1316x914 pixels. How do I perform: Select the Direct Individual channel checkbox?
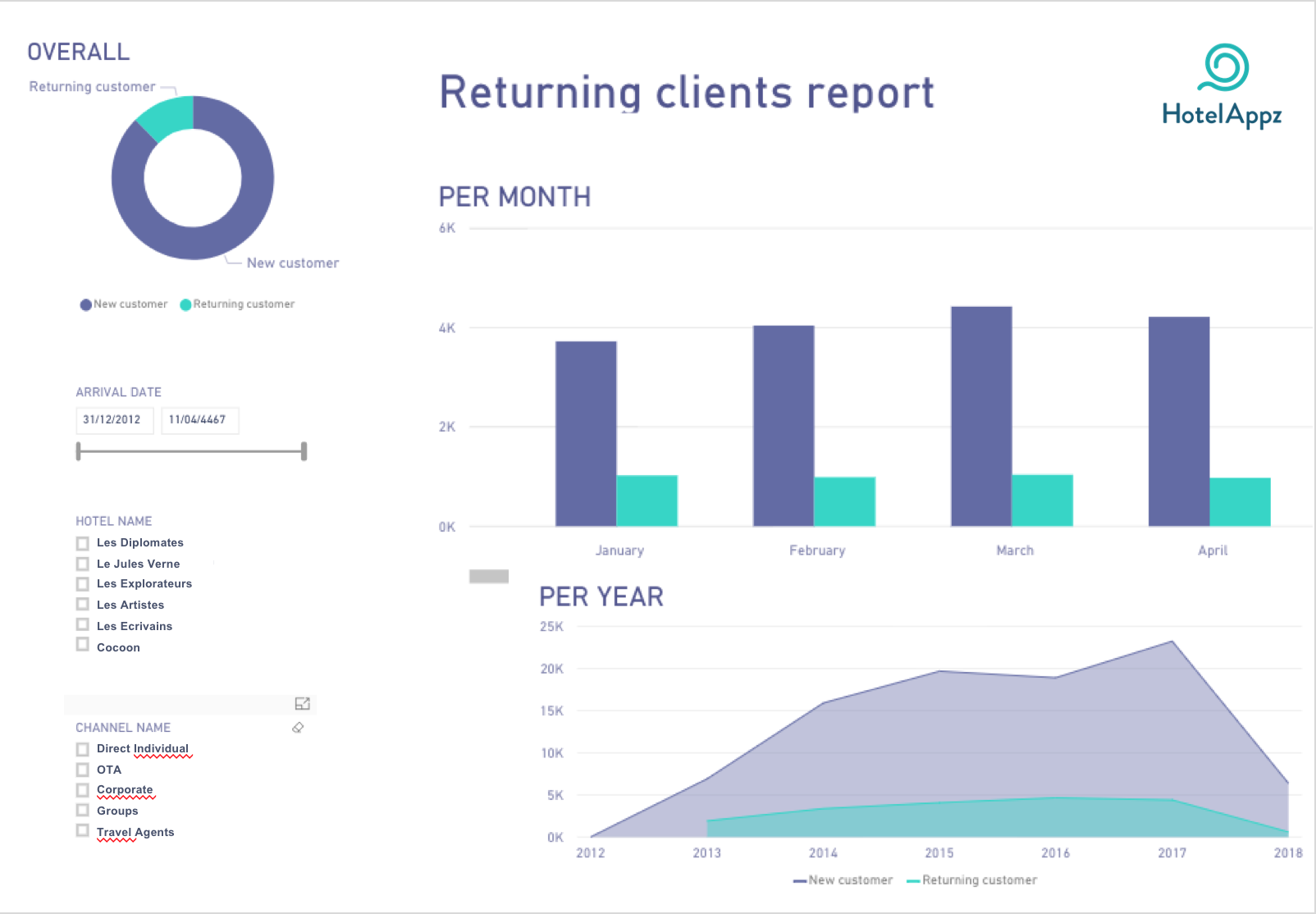tap(82, 749)
